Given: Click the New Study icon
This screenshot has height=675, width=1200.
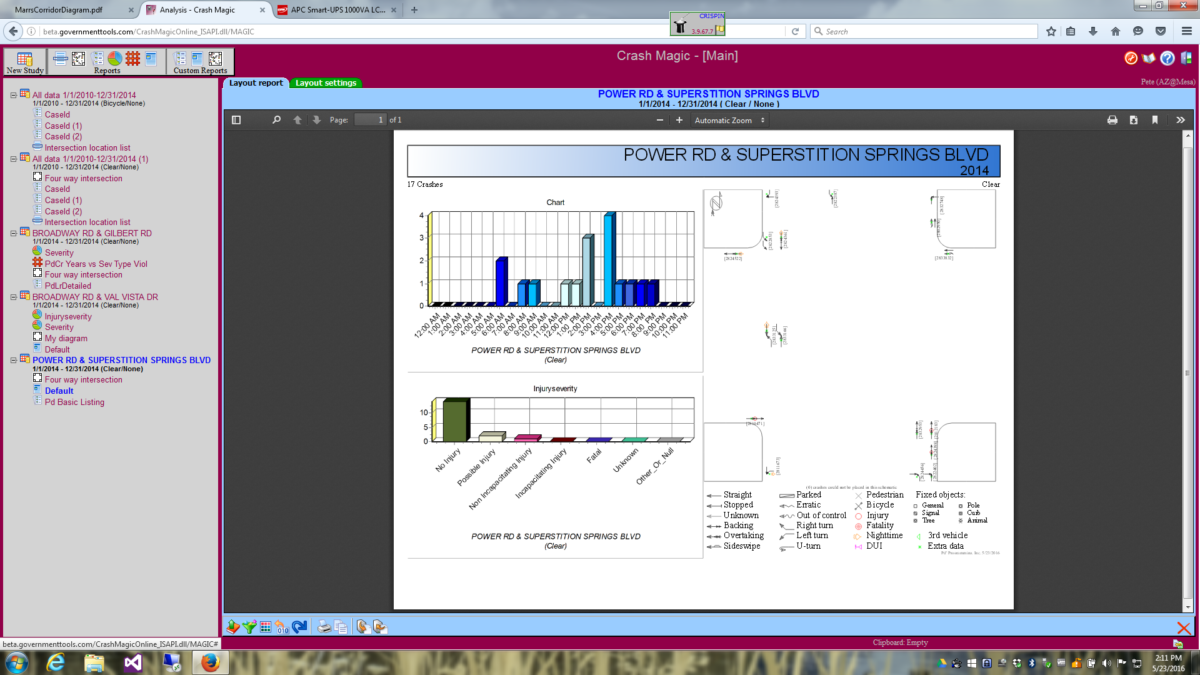Looking at the screenshot, I should point(25,60).
